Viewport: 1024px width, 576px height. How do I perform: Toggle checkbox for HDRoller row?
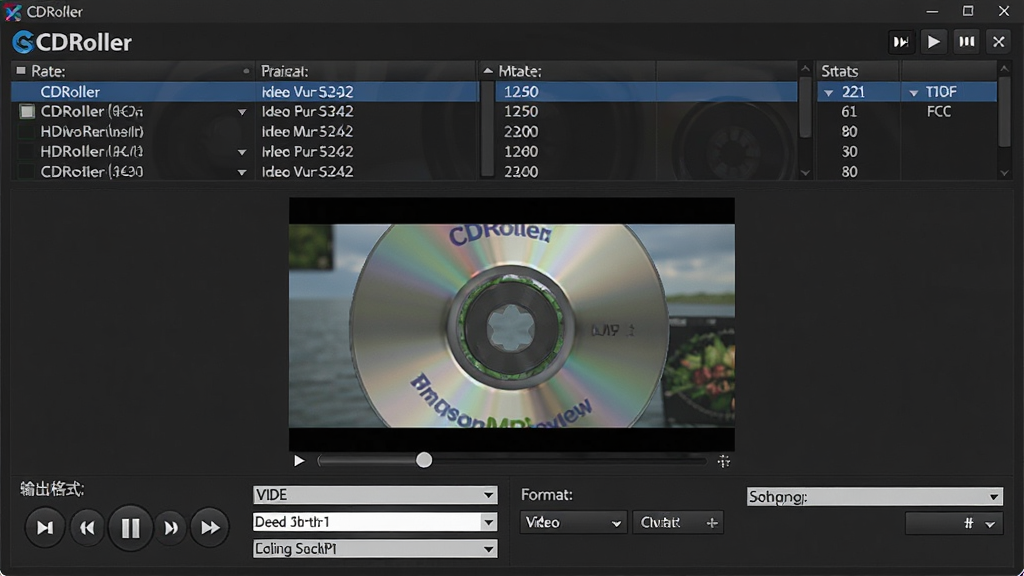click(x=27, y=152)
